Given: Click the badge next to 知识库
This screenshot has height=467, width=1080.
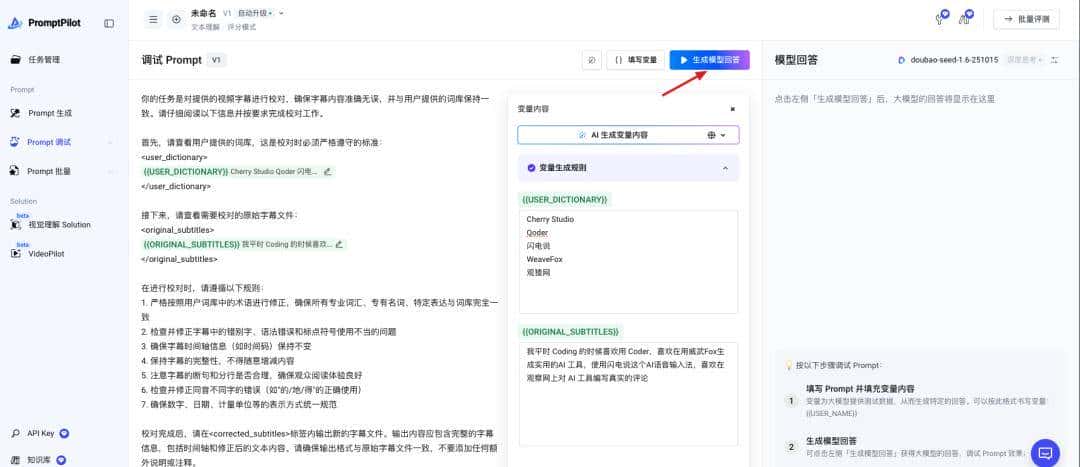Looking at the screenshot, I should 60,459.
